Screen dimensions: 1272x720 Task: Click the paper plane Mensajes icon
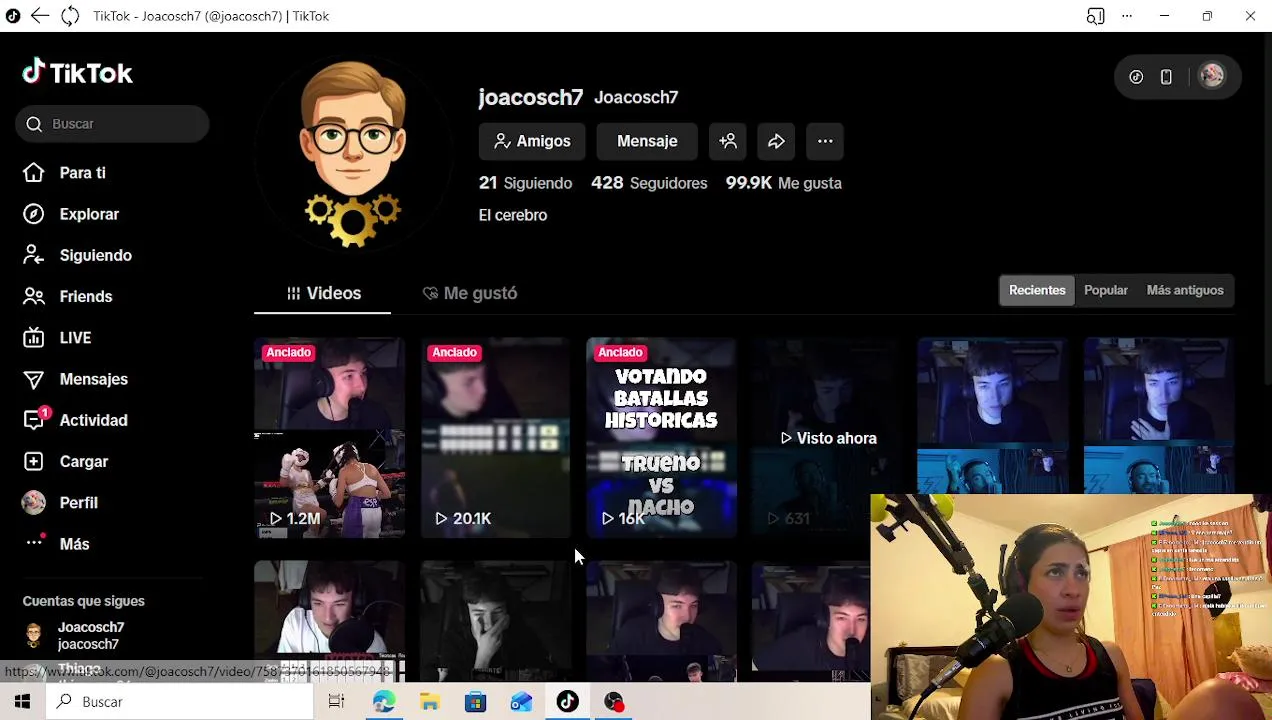coord(34,379)
